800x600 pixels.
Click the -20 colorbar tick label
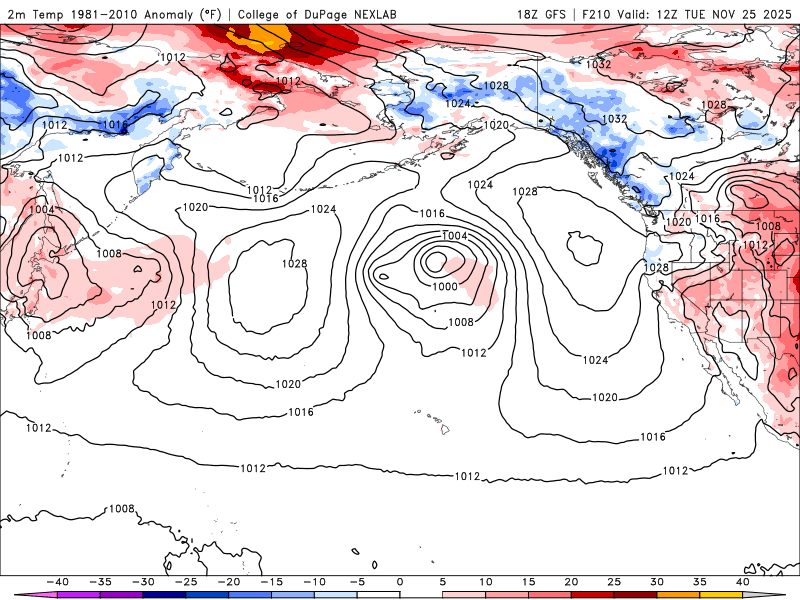click(229, 582)
